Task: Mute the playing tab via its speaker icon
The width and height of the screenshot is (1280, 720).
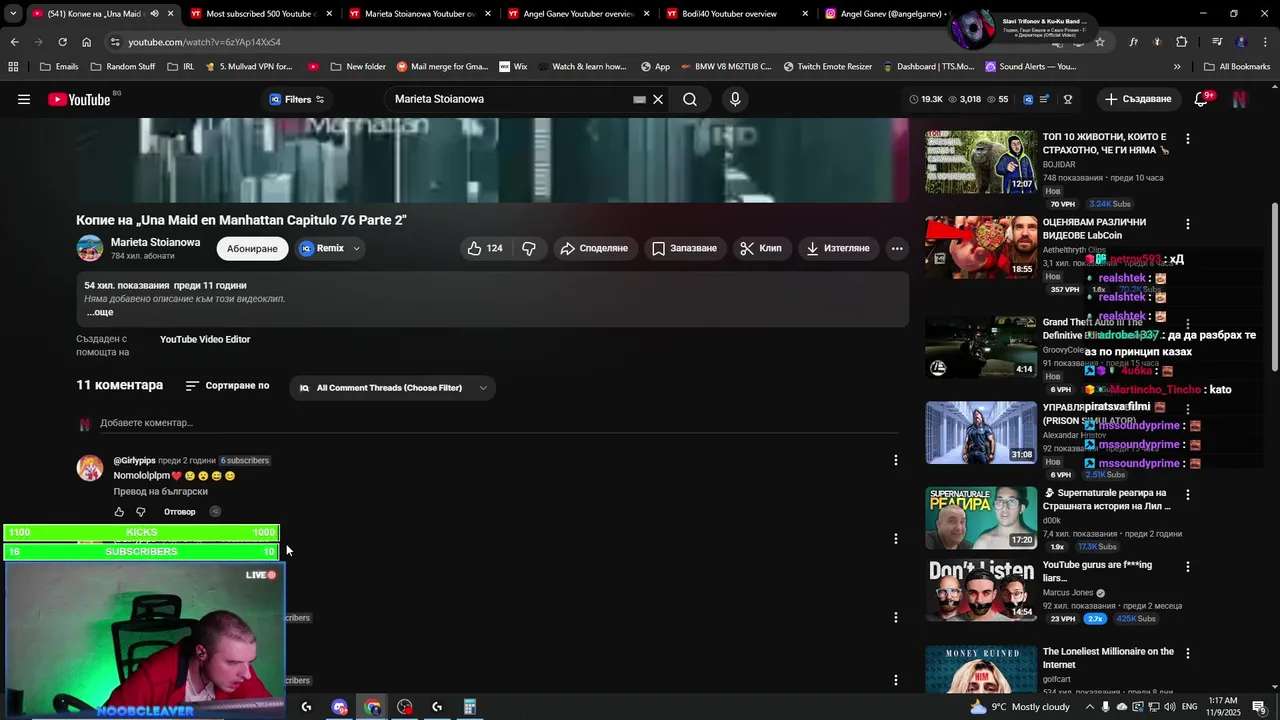Action: coord(154,14)
